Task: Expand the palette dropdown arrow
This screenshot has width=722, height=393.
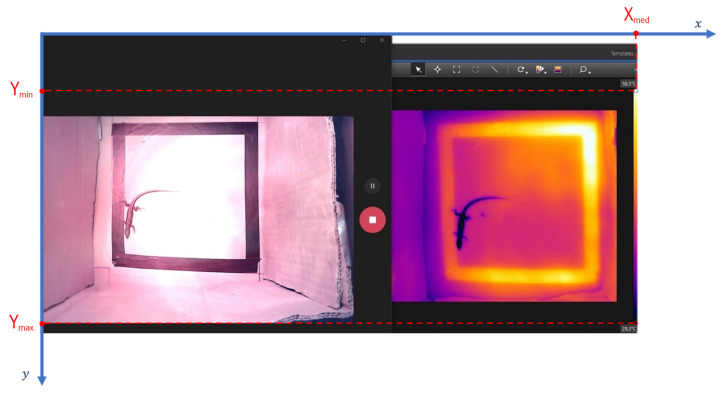Action: click(546, 72)
